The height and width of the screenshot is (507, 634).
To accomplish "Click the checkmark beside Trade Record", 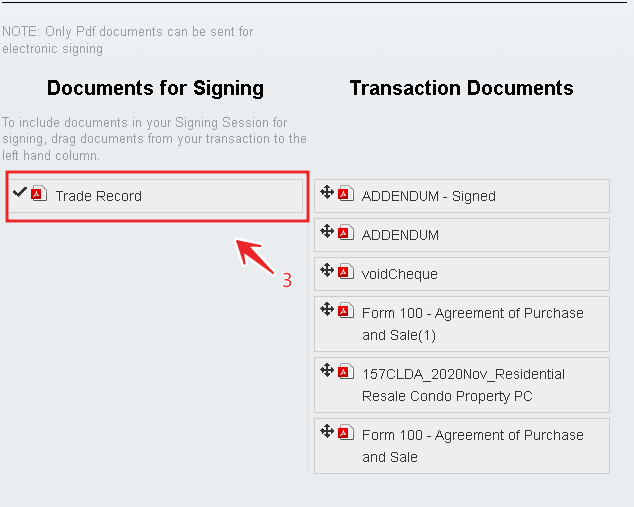I will (x=20, y=192).
